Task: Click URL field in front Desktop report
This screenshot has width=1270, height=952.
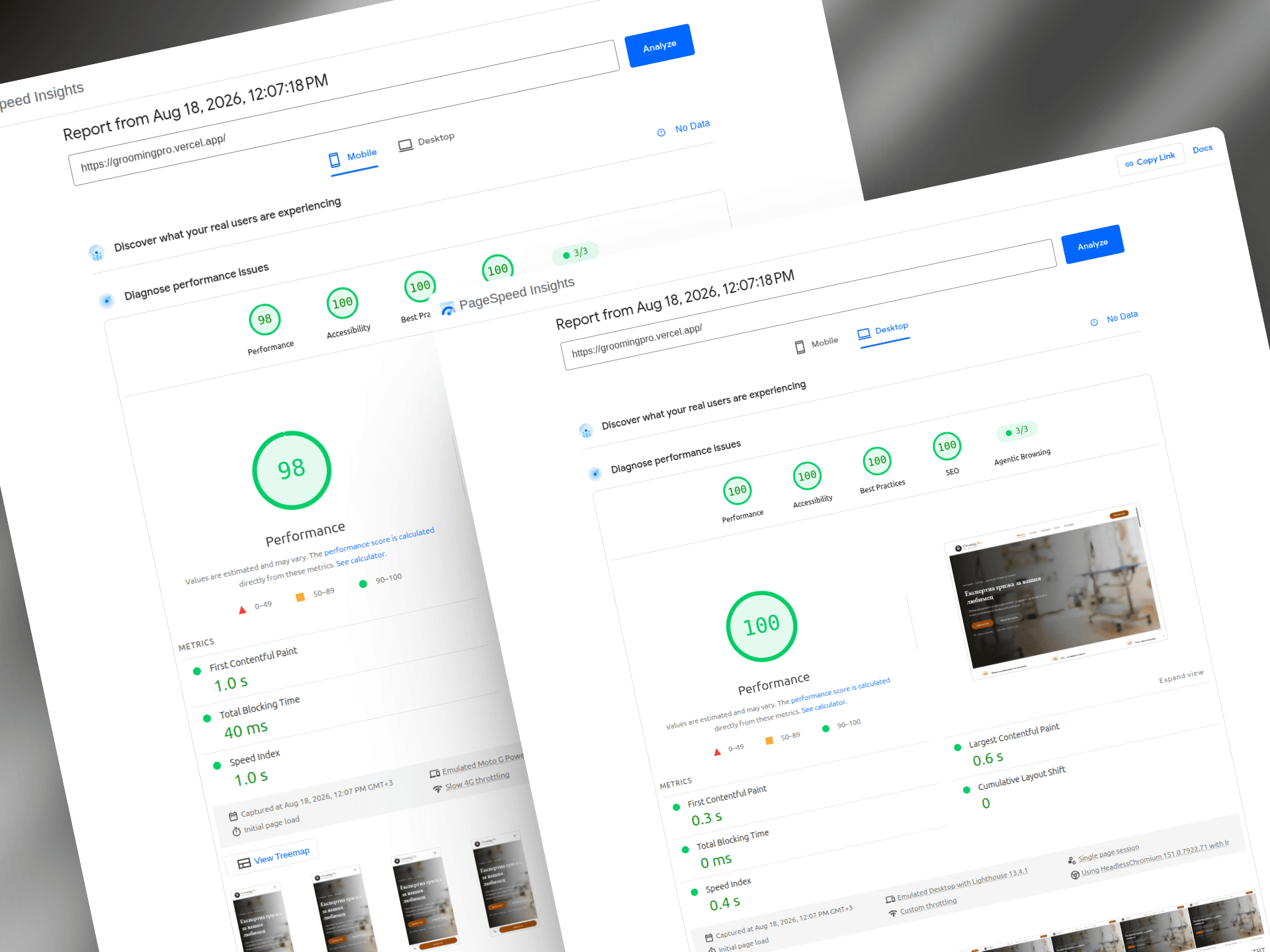Action: click(x=810, y=305)
